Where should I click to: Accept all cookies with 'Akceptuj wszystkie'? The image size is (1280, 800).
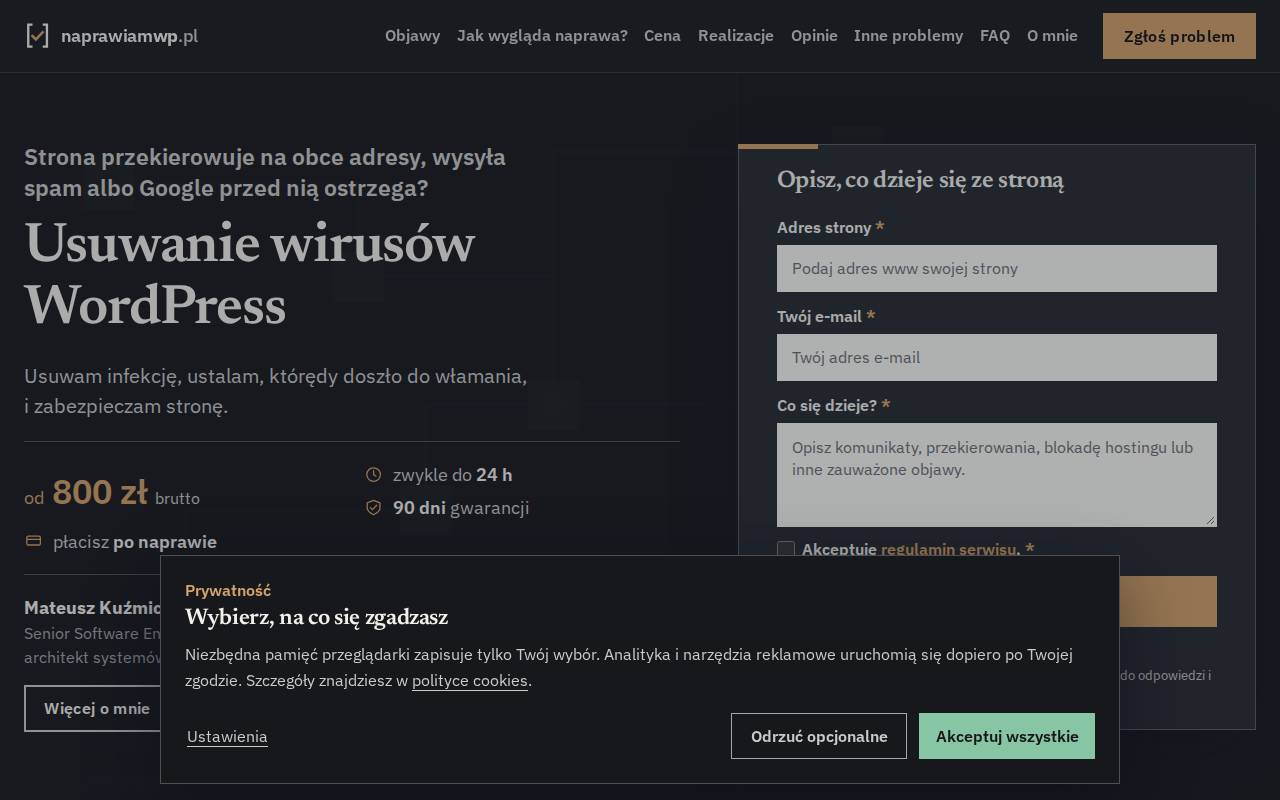click(x=1007, y=736)
